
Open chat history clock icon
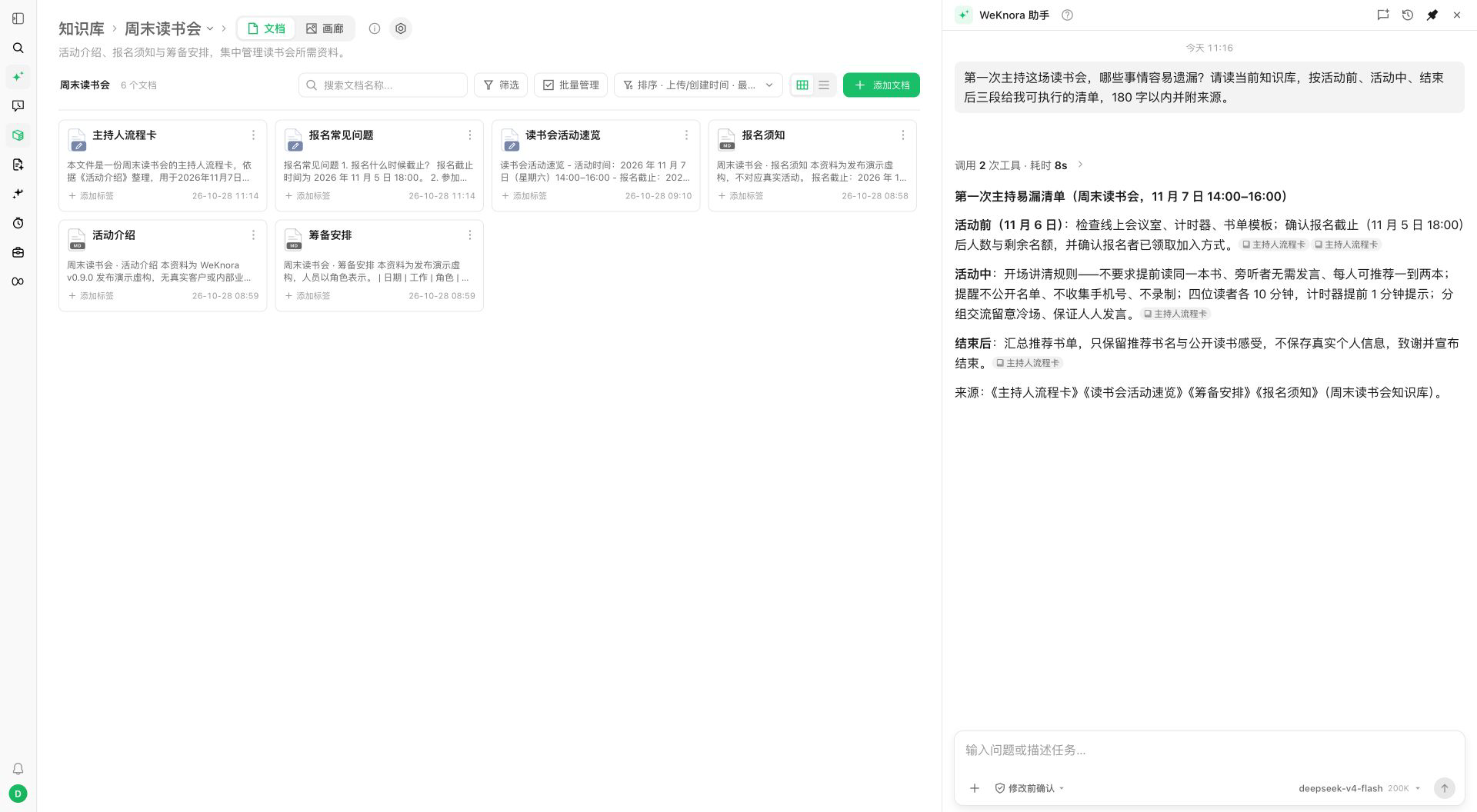(1408, 15)
